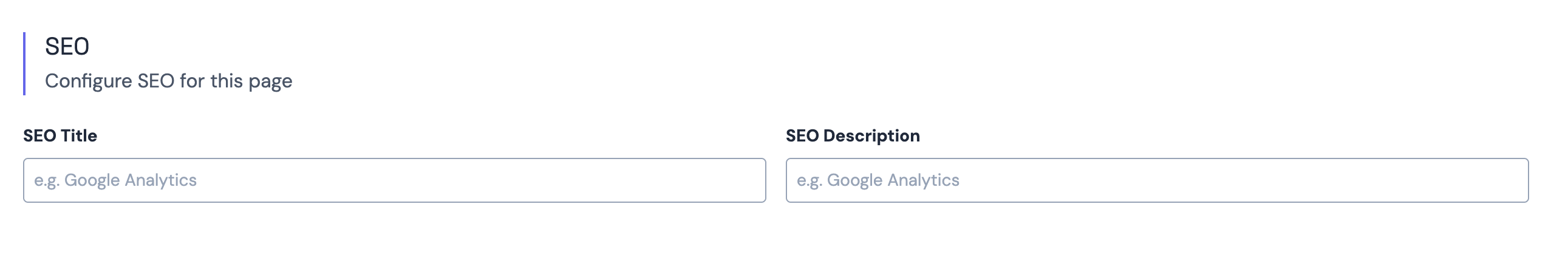Focus the text box under SEO Title
Screen dimensions: 1568x255
395,180
